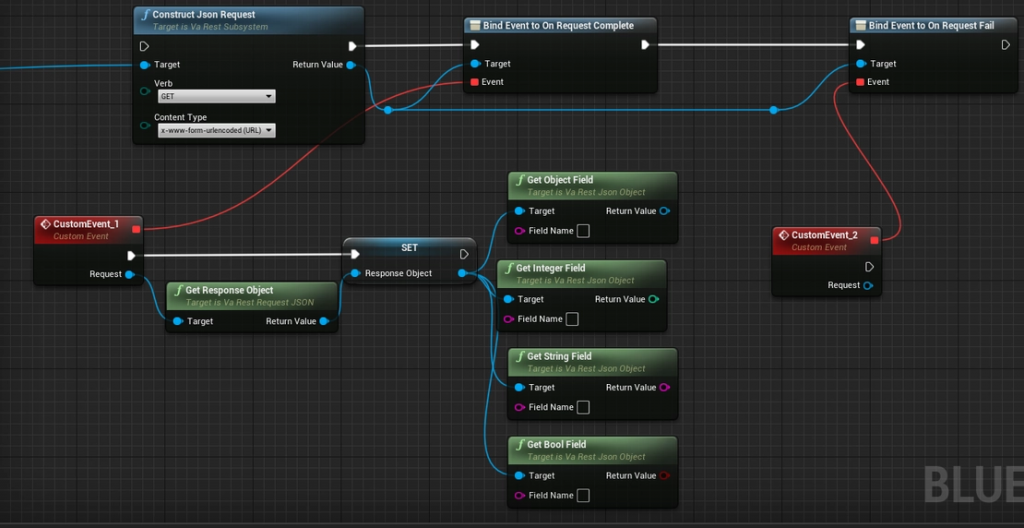Click Target pin on Construct Json Request
Screen dimensions: 1024x528
click(145, 65)
